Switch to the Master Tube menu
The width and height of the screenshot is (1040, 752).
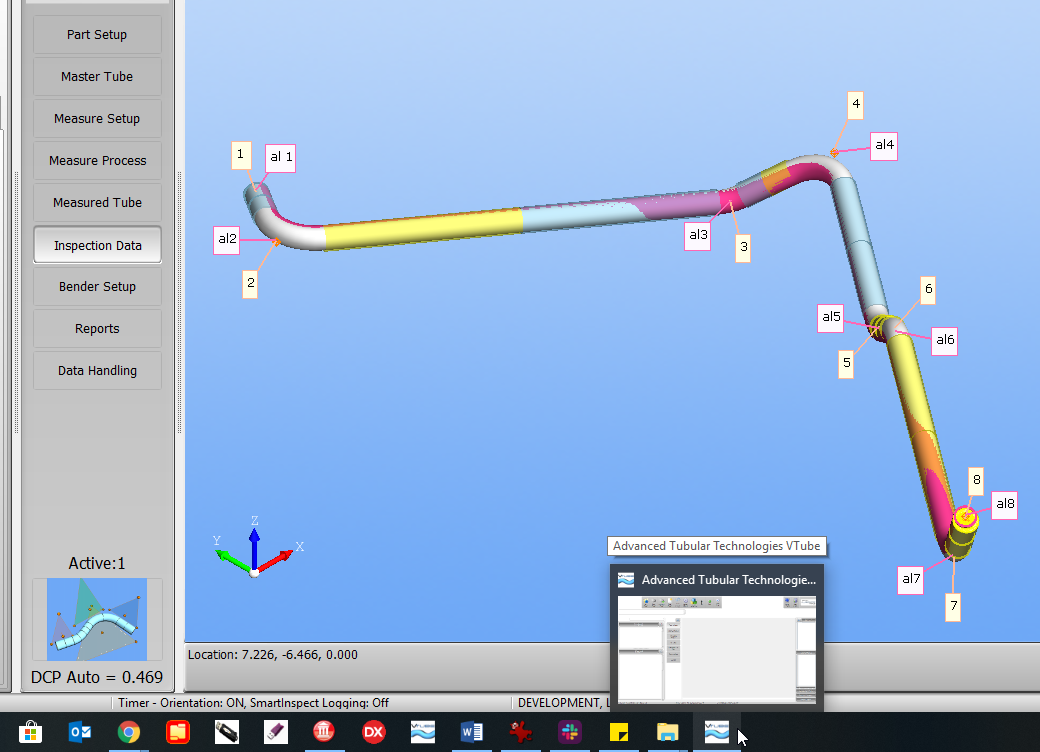point(97,77)
